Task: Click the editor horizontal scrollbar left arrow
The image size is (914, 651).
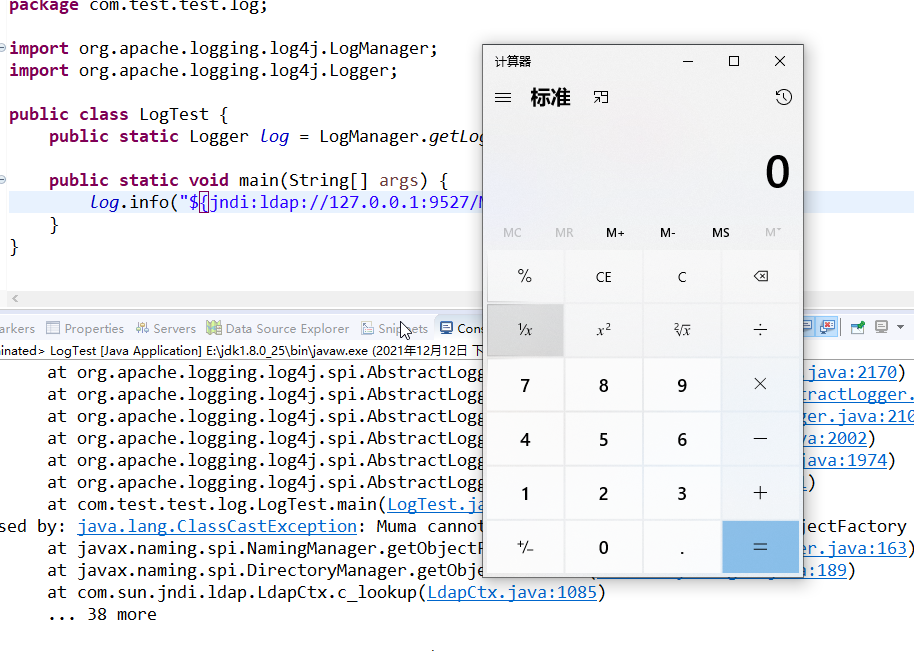Action: coord(15,298)
